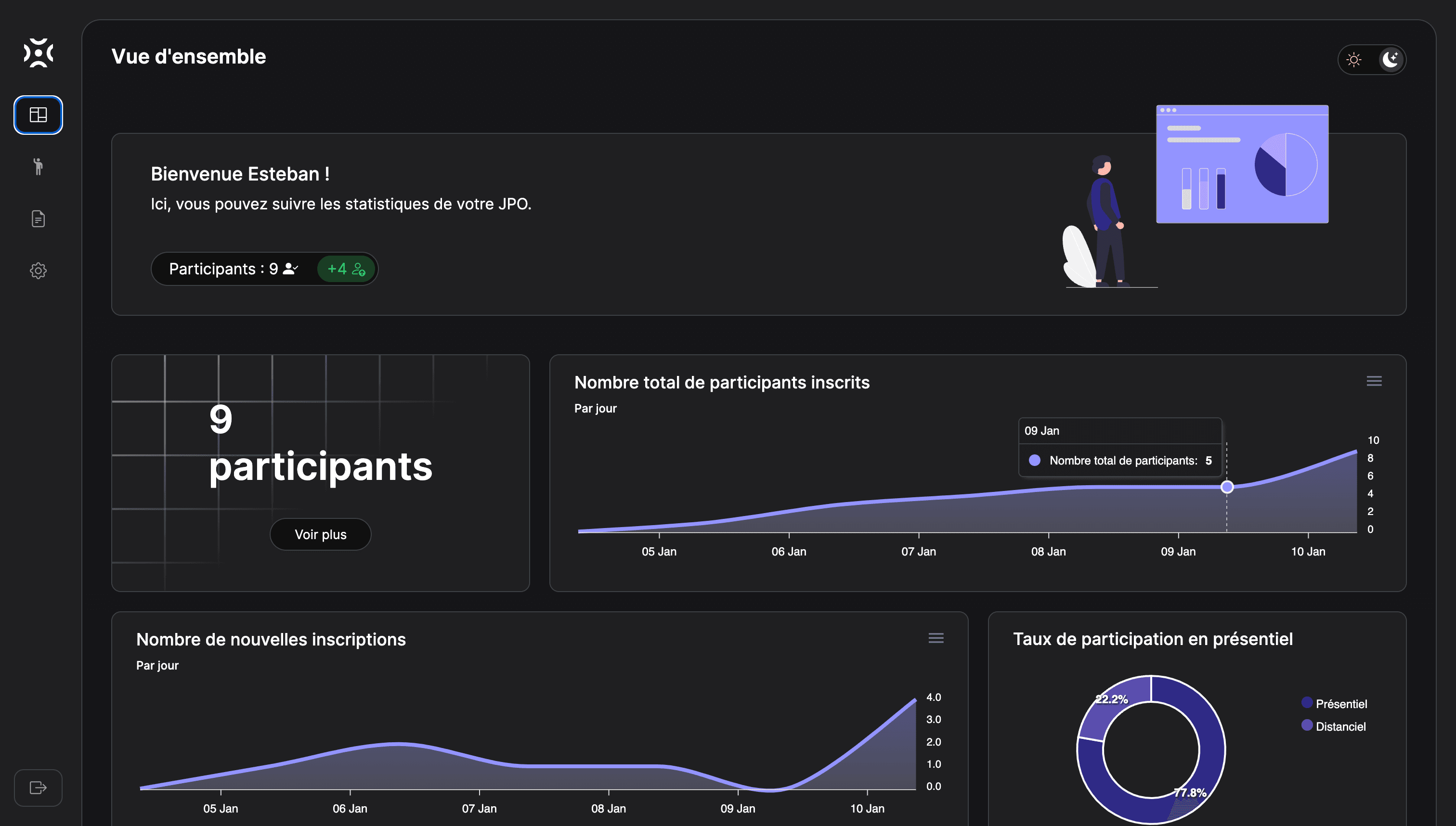This screenshot has height=826, width=1456.
Task: Toggle Présentiel legend entry
Action: (1335, 703)
